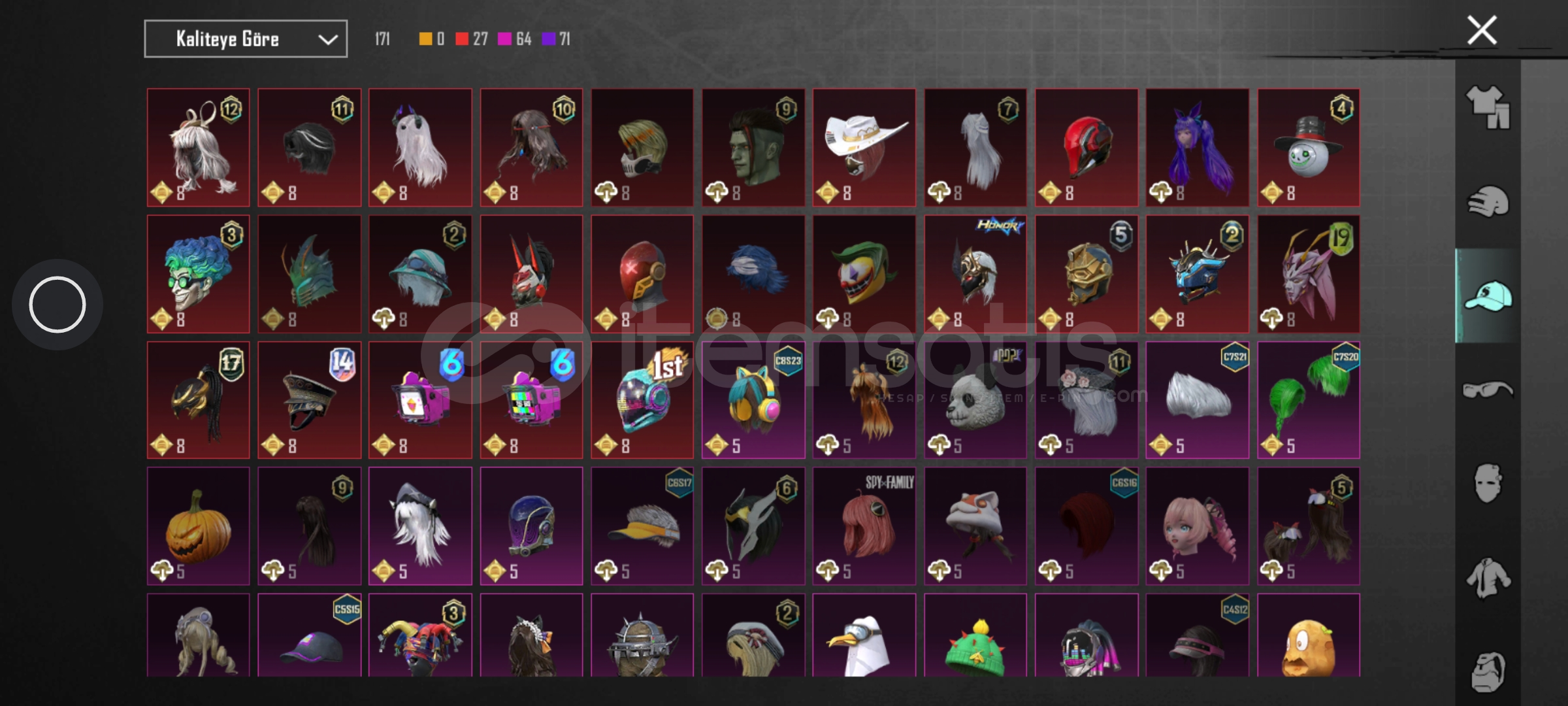Click the dropdown chevron arrow

(327, 40)
